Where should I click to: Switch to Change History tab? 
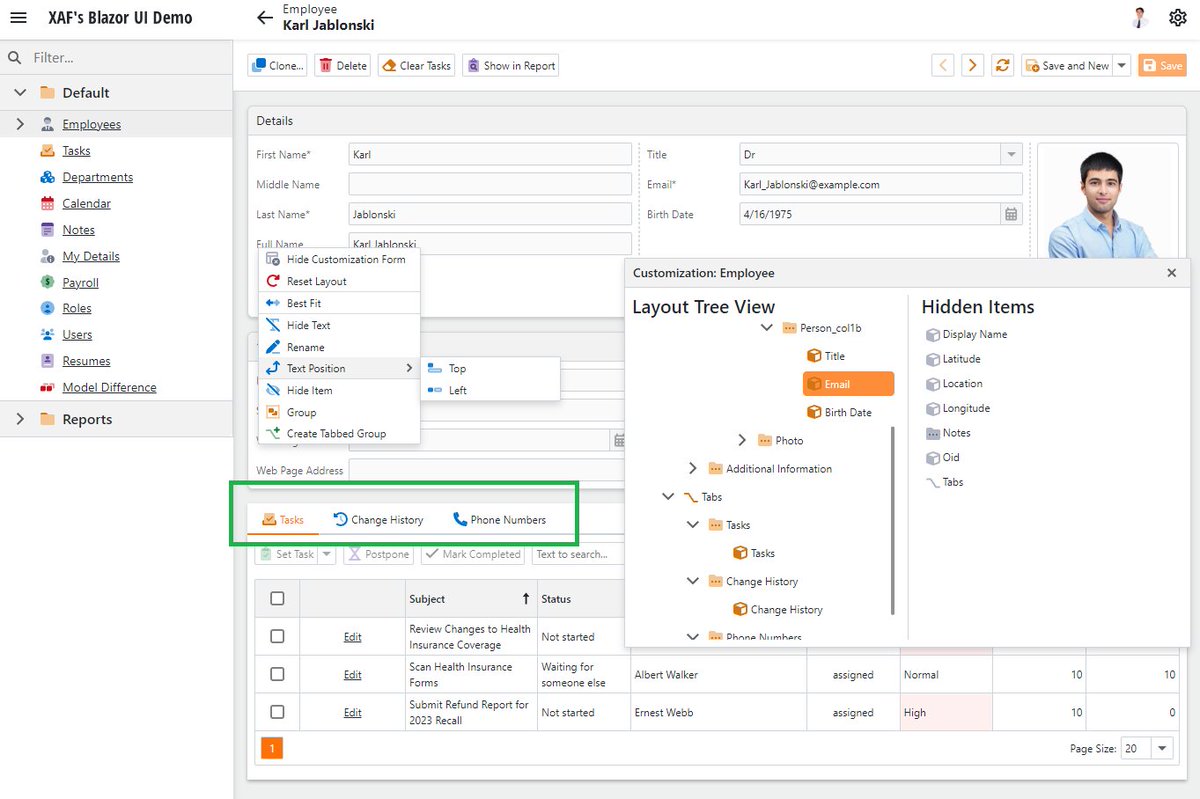[x=378, y=520]
